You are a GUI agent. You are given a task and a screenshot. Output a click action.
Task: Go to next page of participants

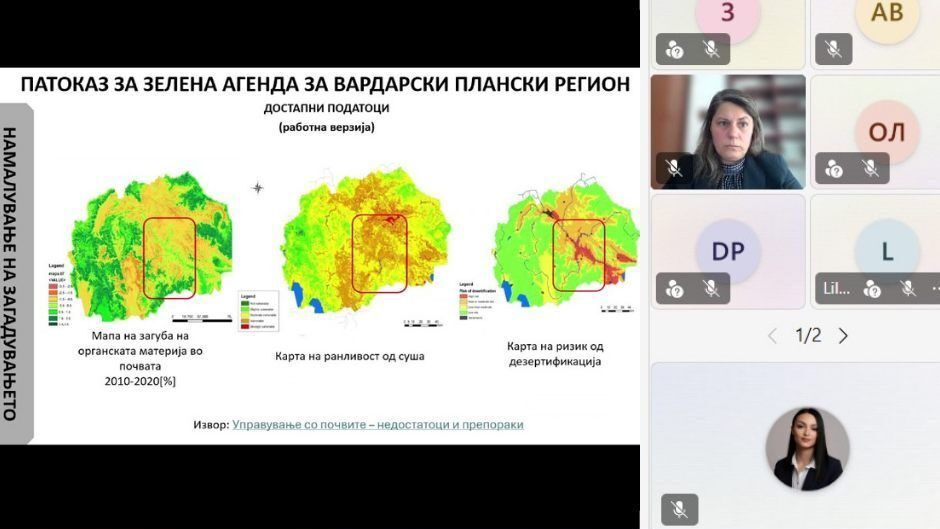(843, 336)
